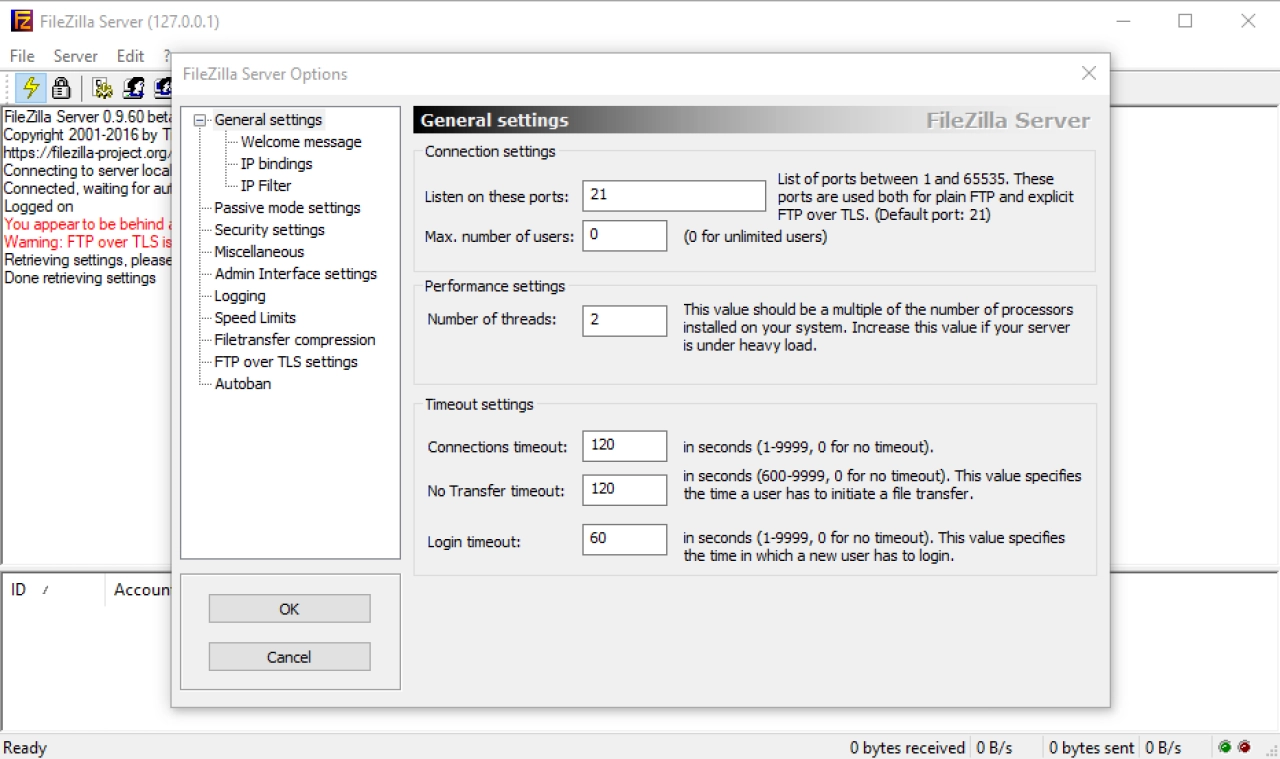1280x759 pixels.
Task: Click the ID column header
Action: (53, 590)
